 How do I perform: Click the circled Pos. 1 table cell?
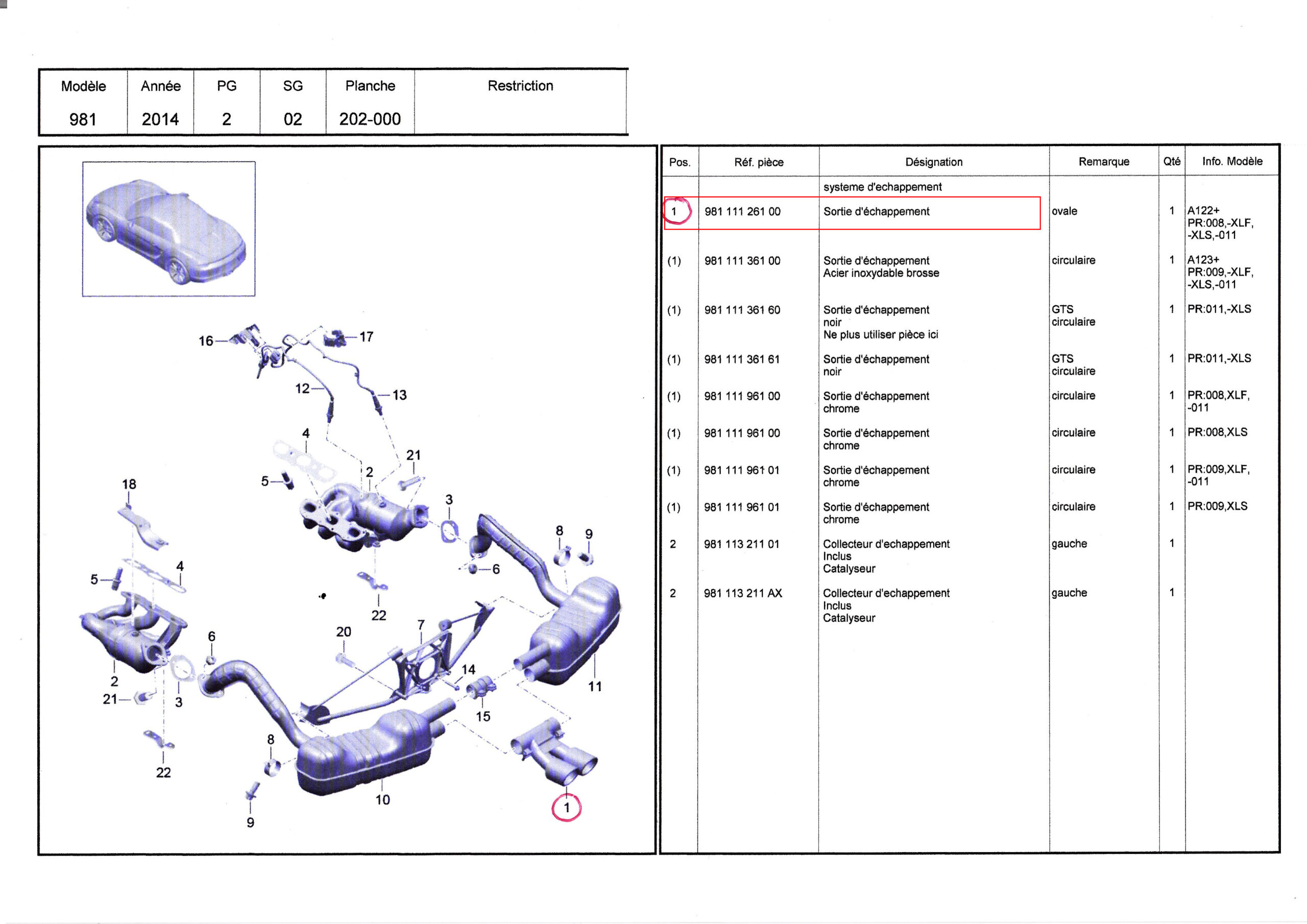pos(674,212)
